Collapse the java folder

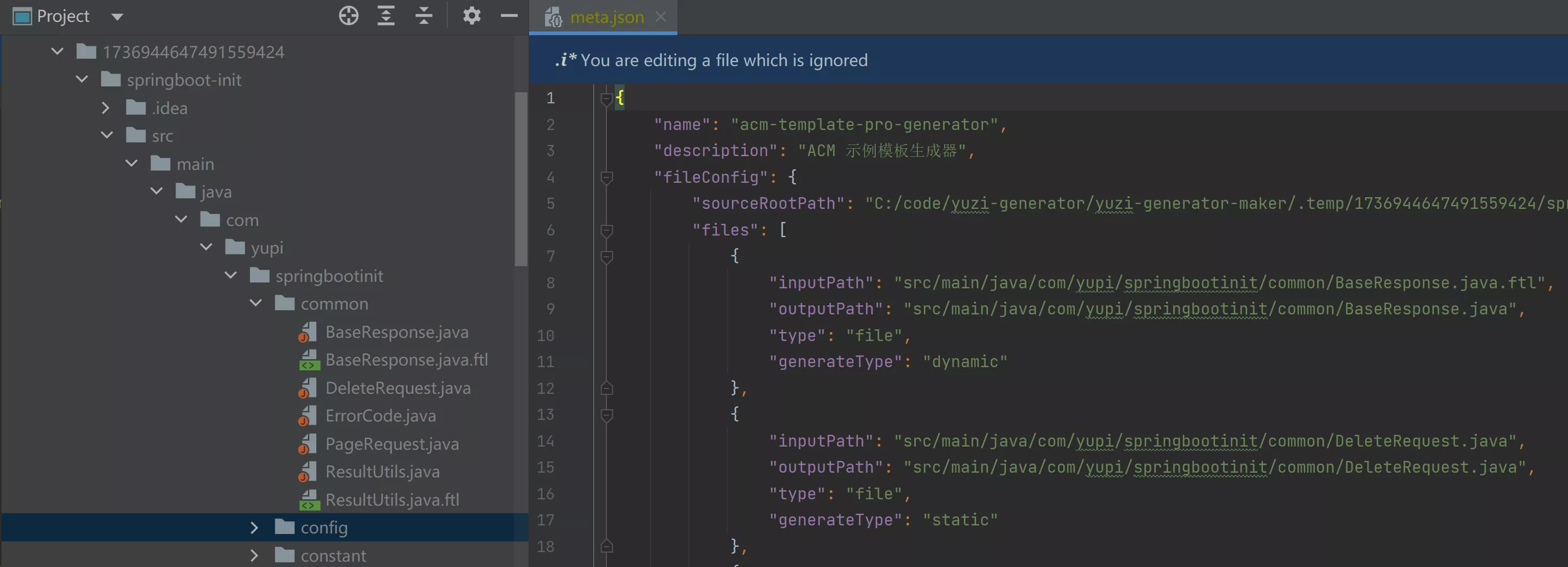click(156, 191)
